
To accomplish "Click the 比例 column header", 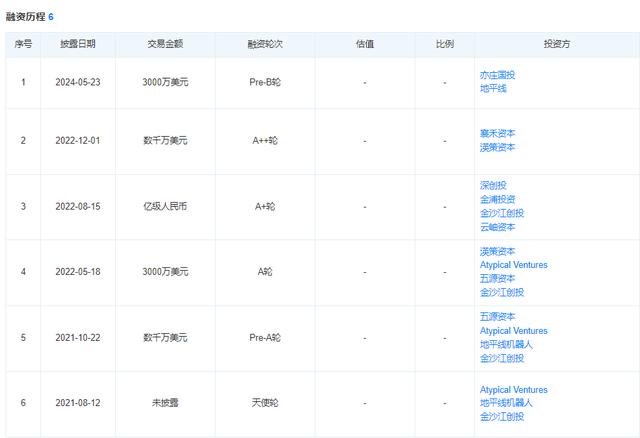I will [x=444, y=44].
